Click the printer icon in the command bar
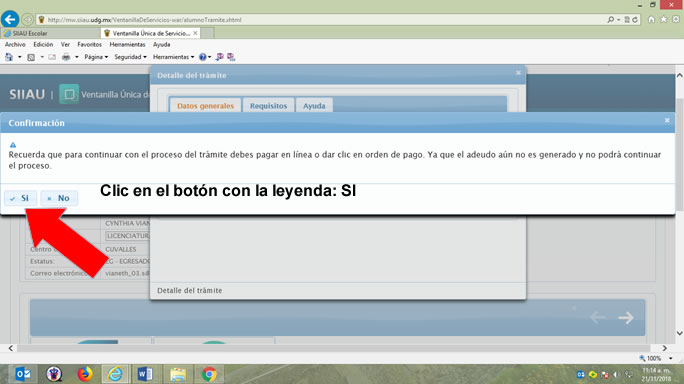The height and width of the screenshot is (384, 684). 66,57
